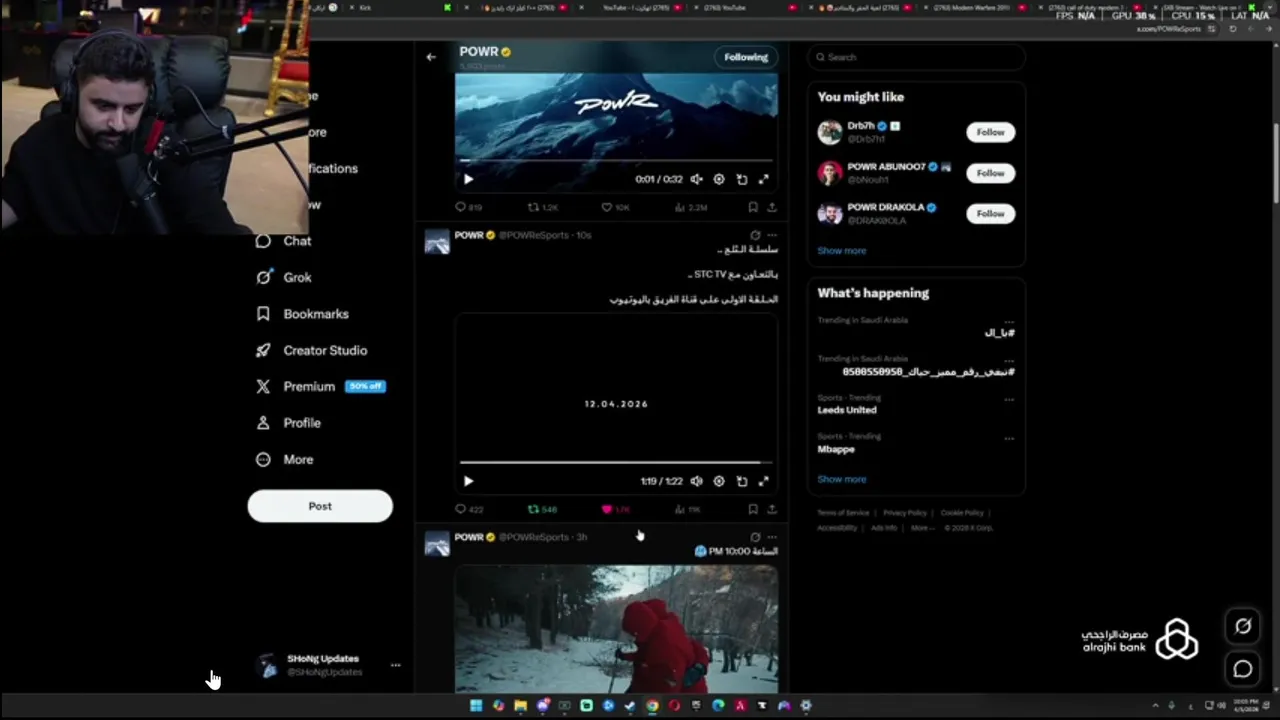The image size is (1280, 720).
Task: Bookmark the post with 422 replies
Action: 753,509
